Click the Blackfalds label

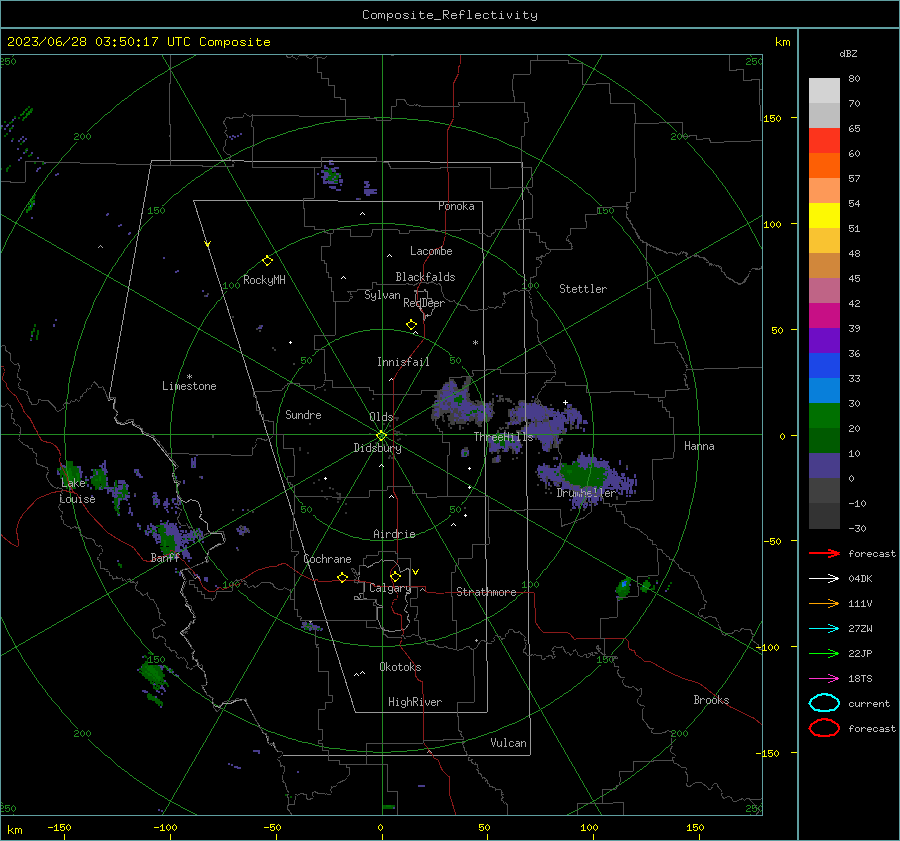pos(425,277)
